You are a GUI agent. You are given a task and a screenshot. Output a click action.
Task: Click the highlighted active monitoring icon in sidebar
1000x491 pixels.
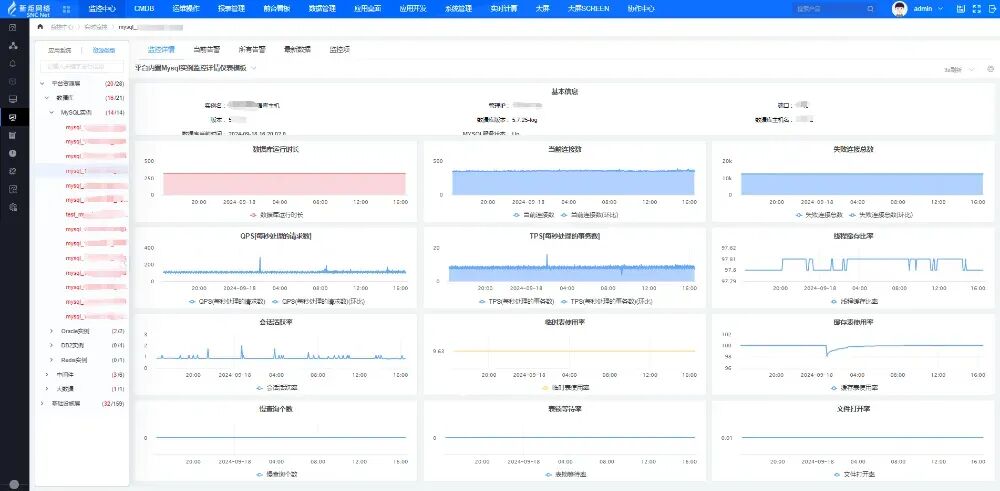tap(13, 117)
